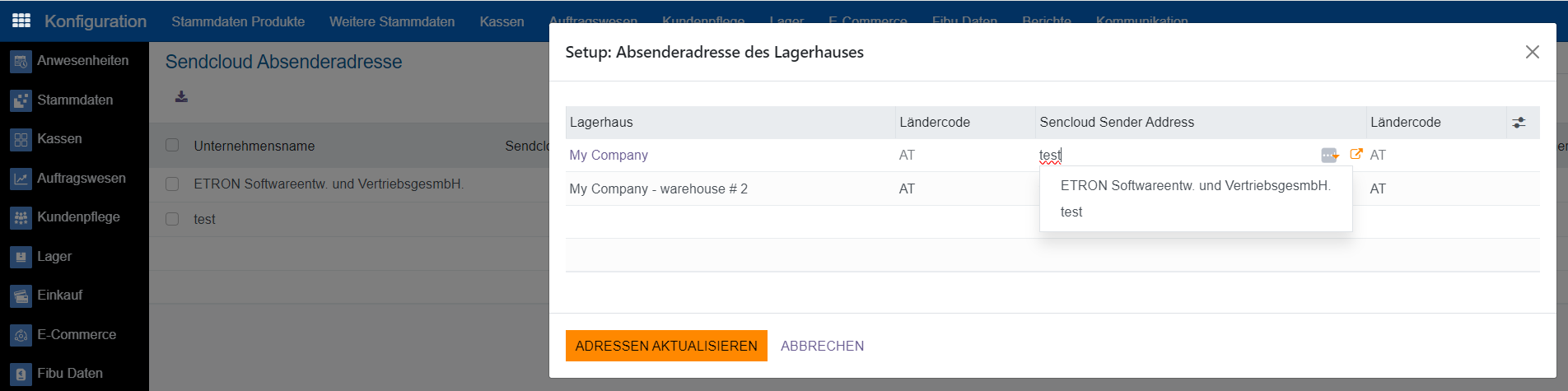This screenshot has width=1568, height=391.
Task: Select ETRON Softwareentw. und VertriebsgesmbH. suggestion
Action: (x=1195, y=186)
